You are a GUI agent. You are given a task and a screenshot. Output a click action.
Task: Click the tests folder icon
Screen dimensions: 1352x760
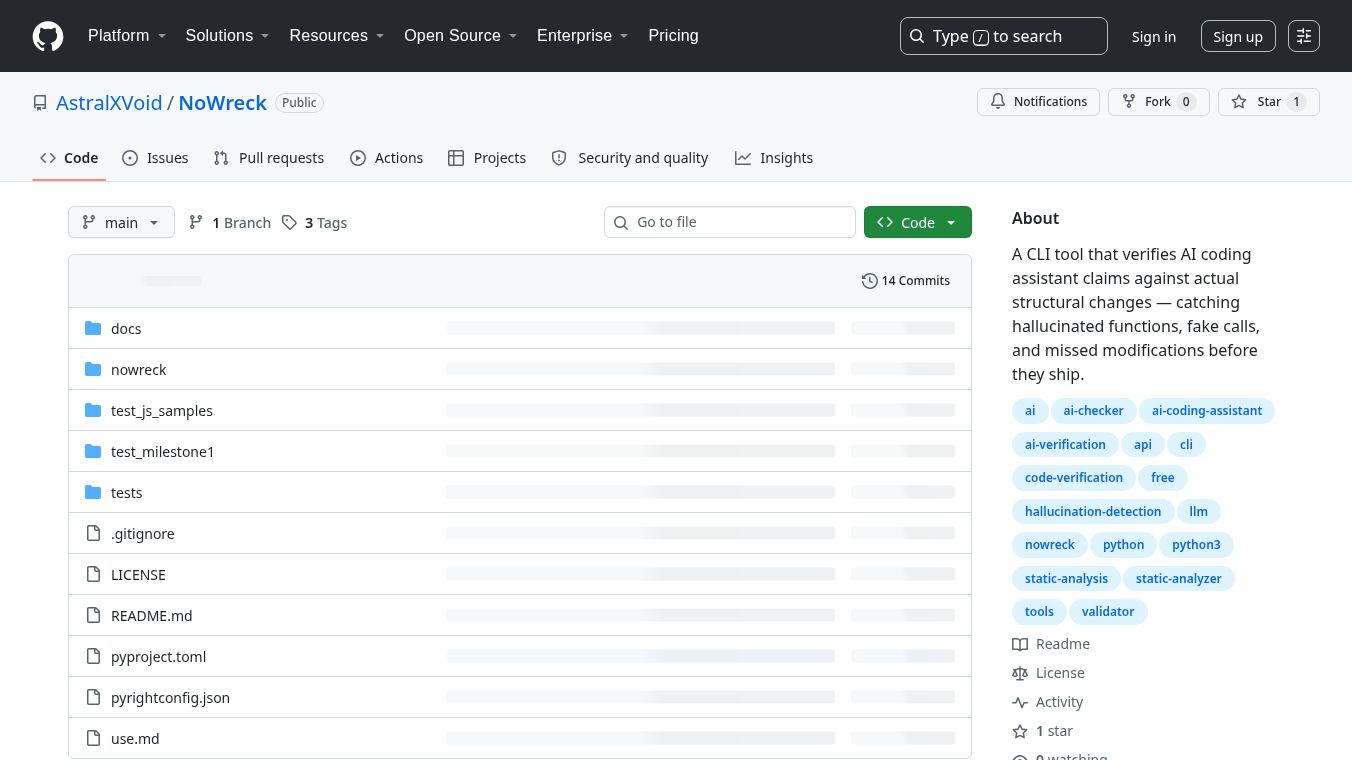click(x=94, y=492)
